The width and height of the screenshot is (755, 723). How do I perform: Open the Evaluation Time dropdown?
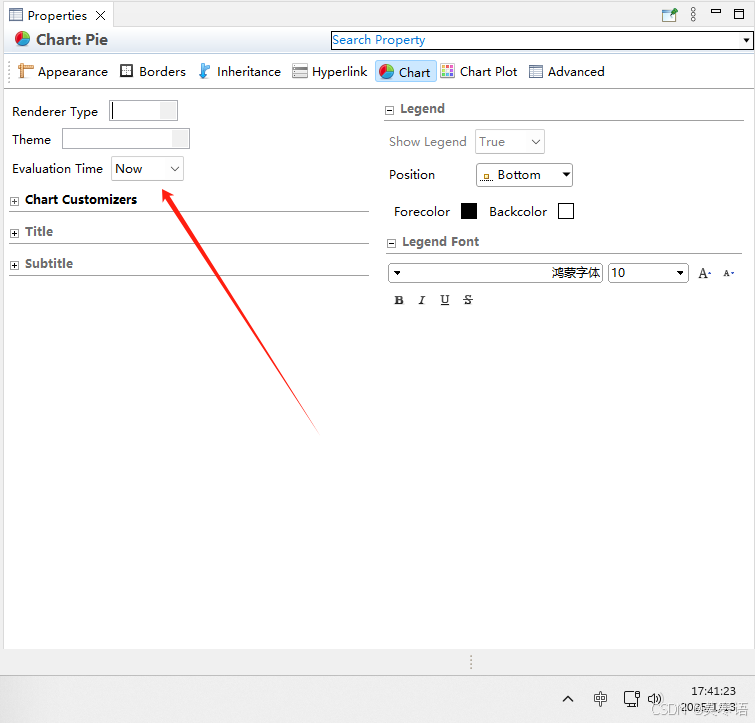[x=147, y=168]
